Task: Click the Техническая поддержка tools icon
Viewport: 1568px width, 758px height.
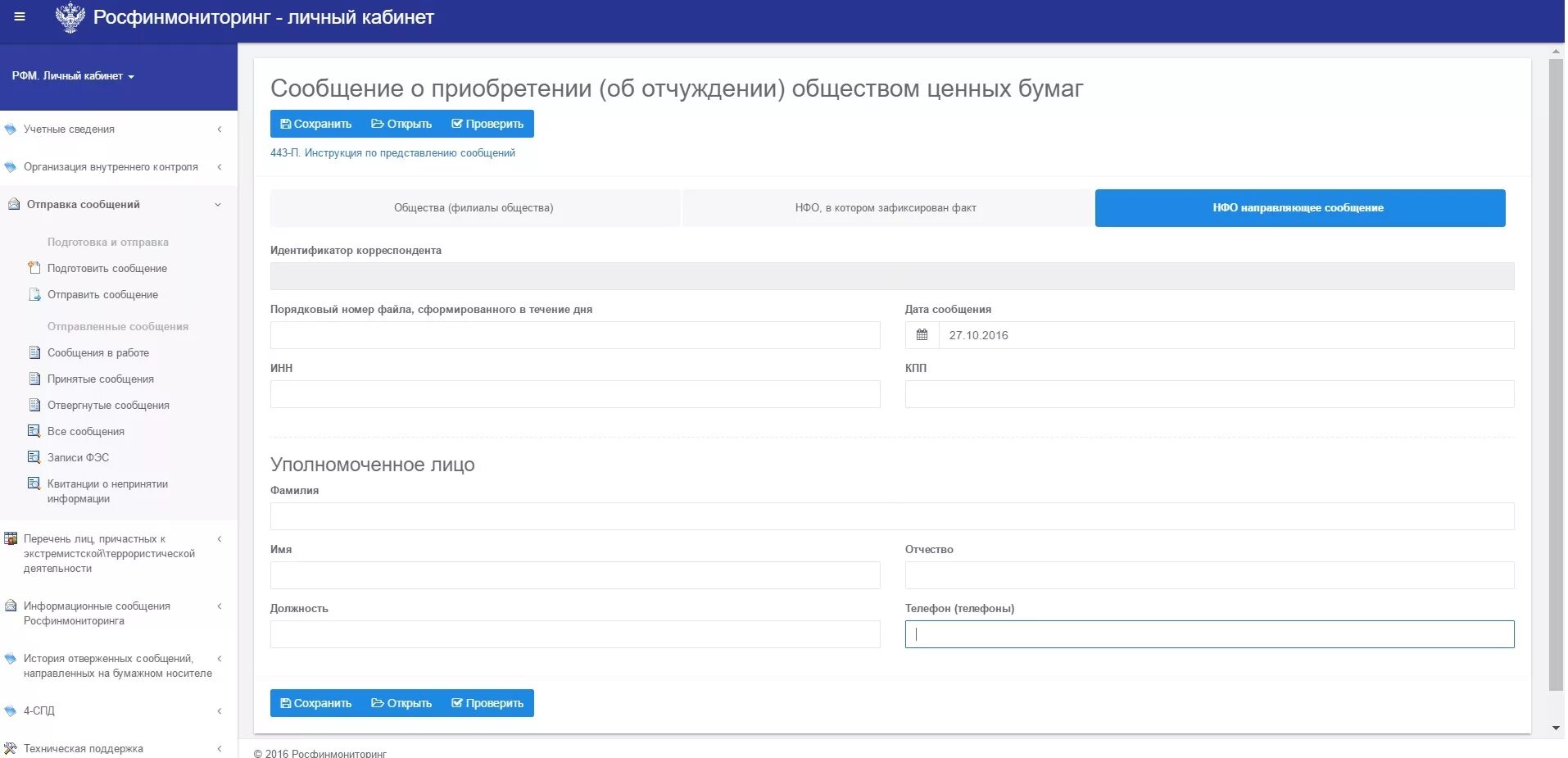Action: point(11,748)
